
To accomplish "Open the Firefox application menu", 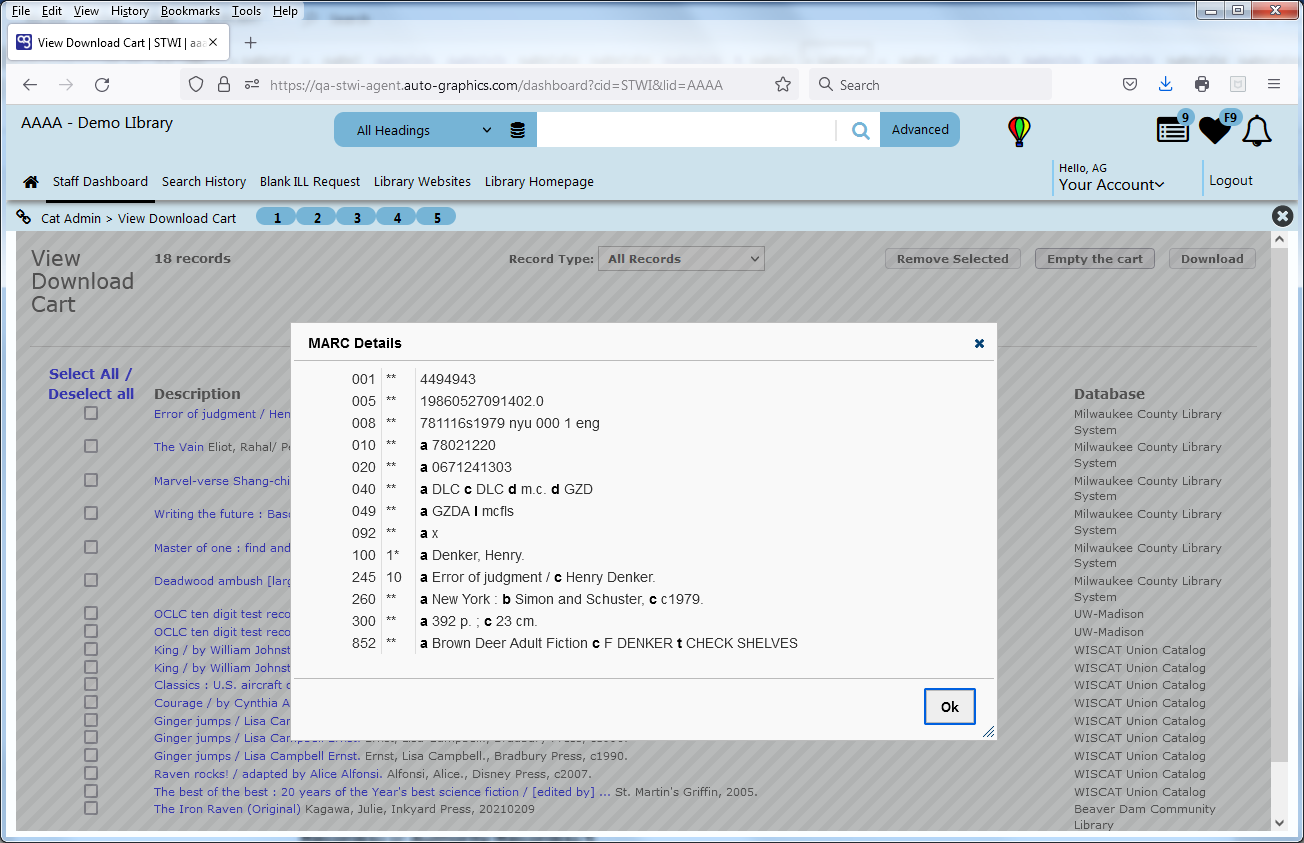I will (1274, 85).
